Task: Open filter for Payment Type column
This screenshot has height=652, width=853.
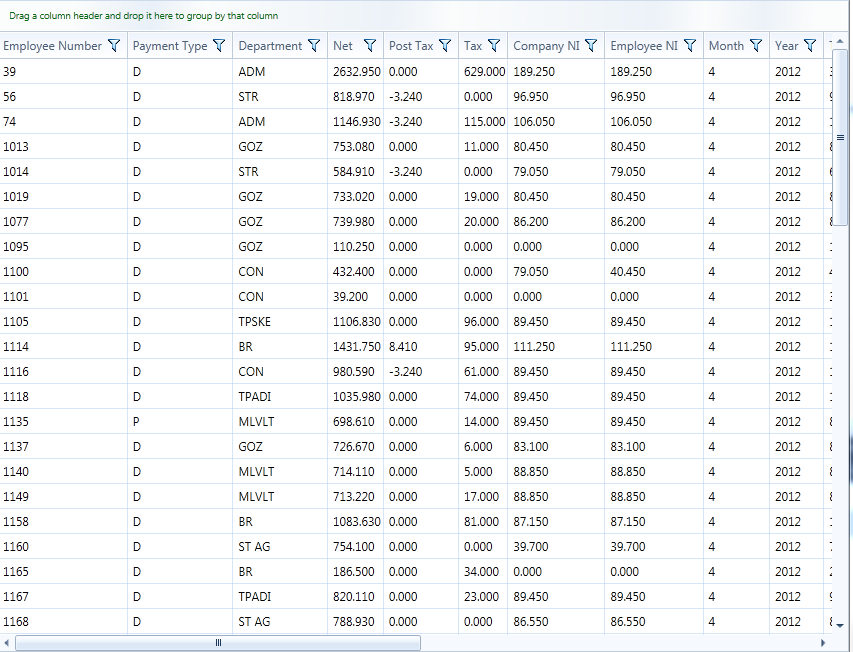Action: coord(219,46)
